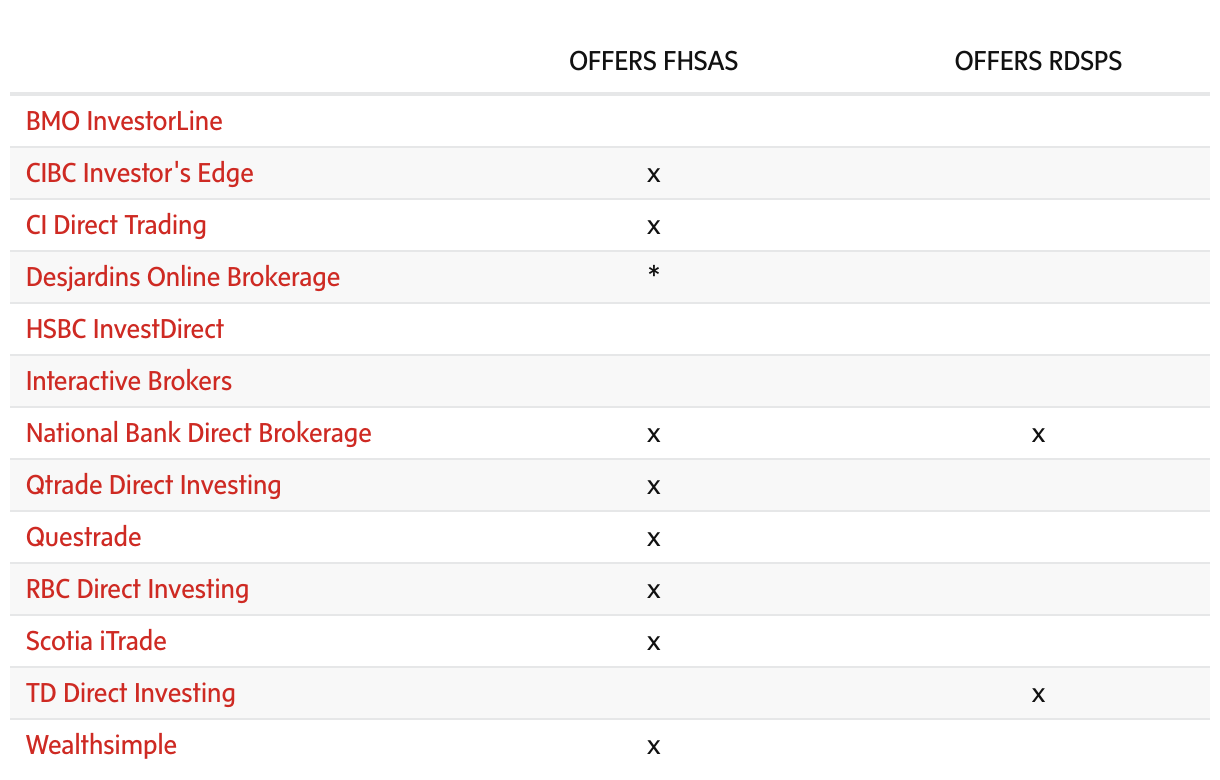
Task: Click the RBC Direct Investing link
Action: tap(137, 589)
